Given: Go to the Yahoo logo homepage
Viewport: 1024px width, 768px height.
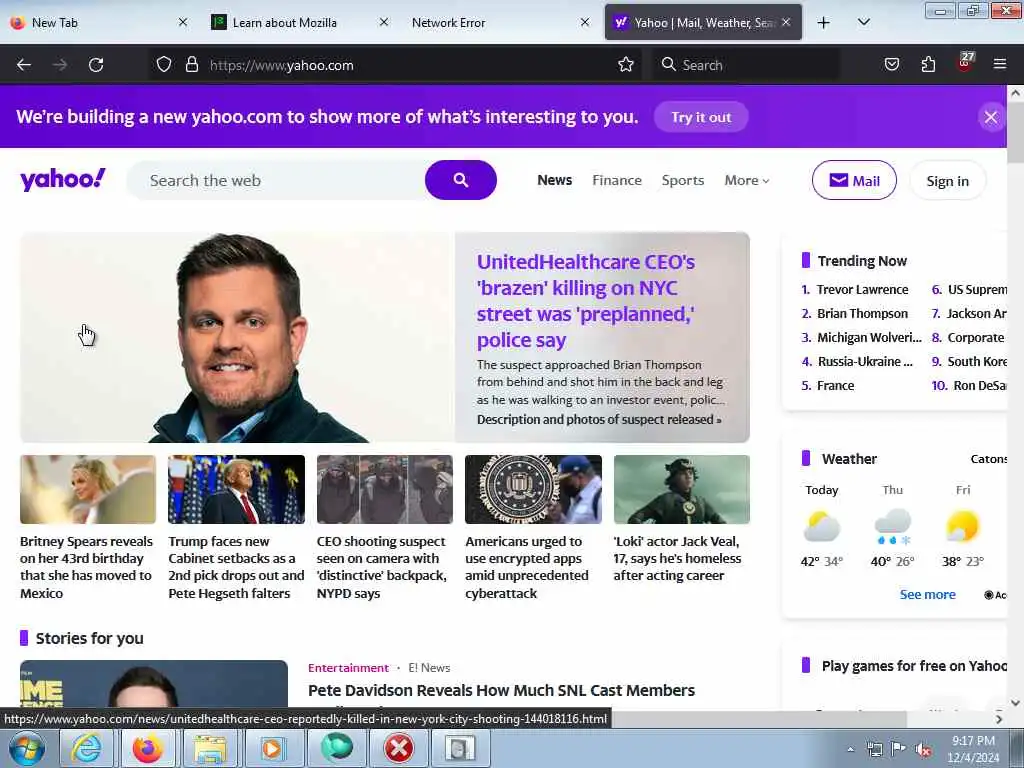Looking at the screenshot, I should coord(63,180).
